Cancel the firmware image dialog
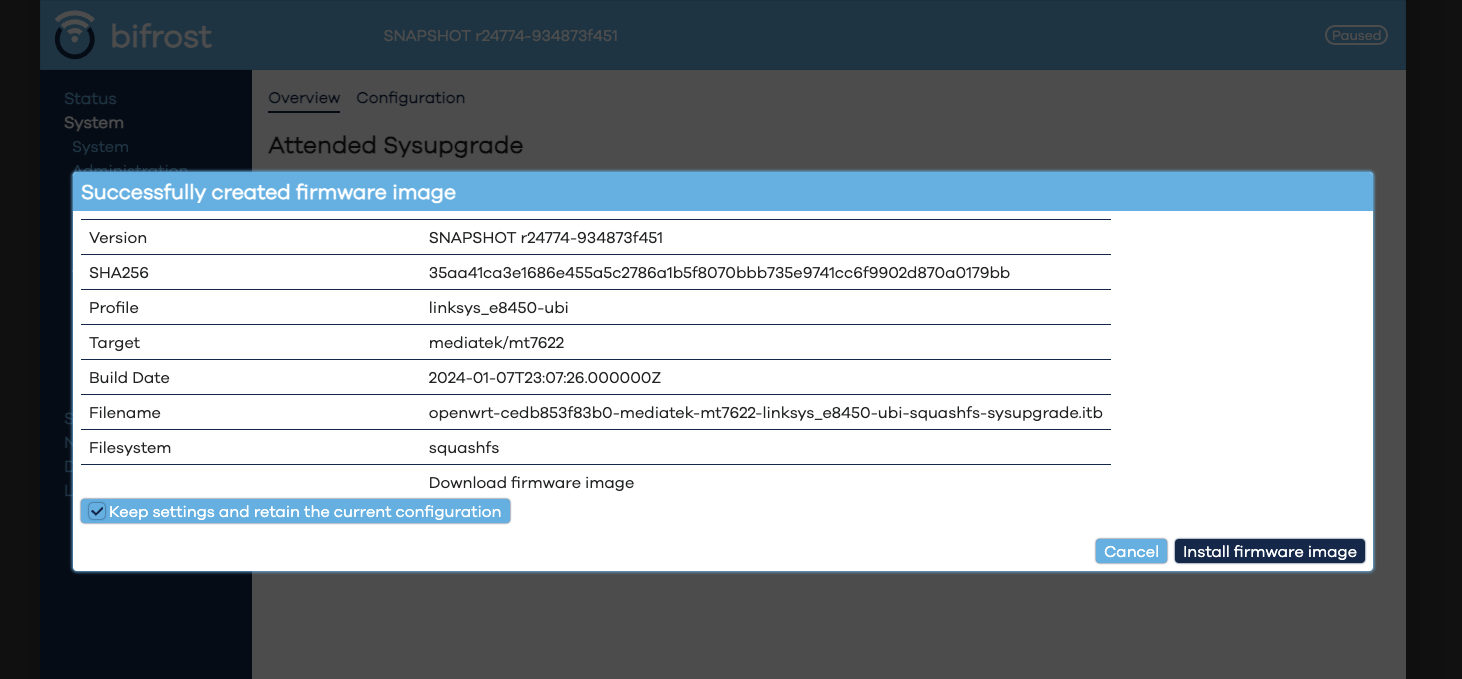 coord(1131,551)
